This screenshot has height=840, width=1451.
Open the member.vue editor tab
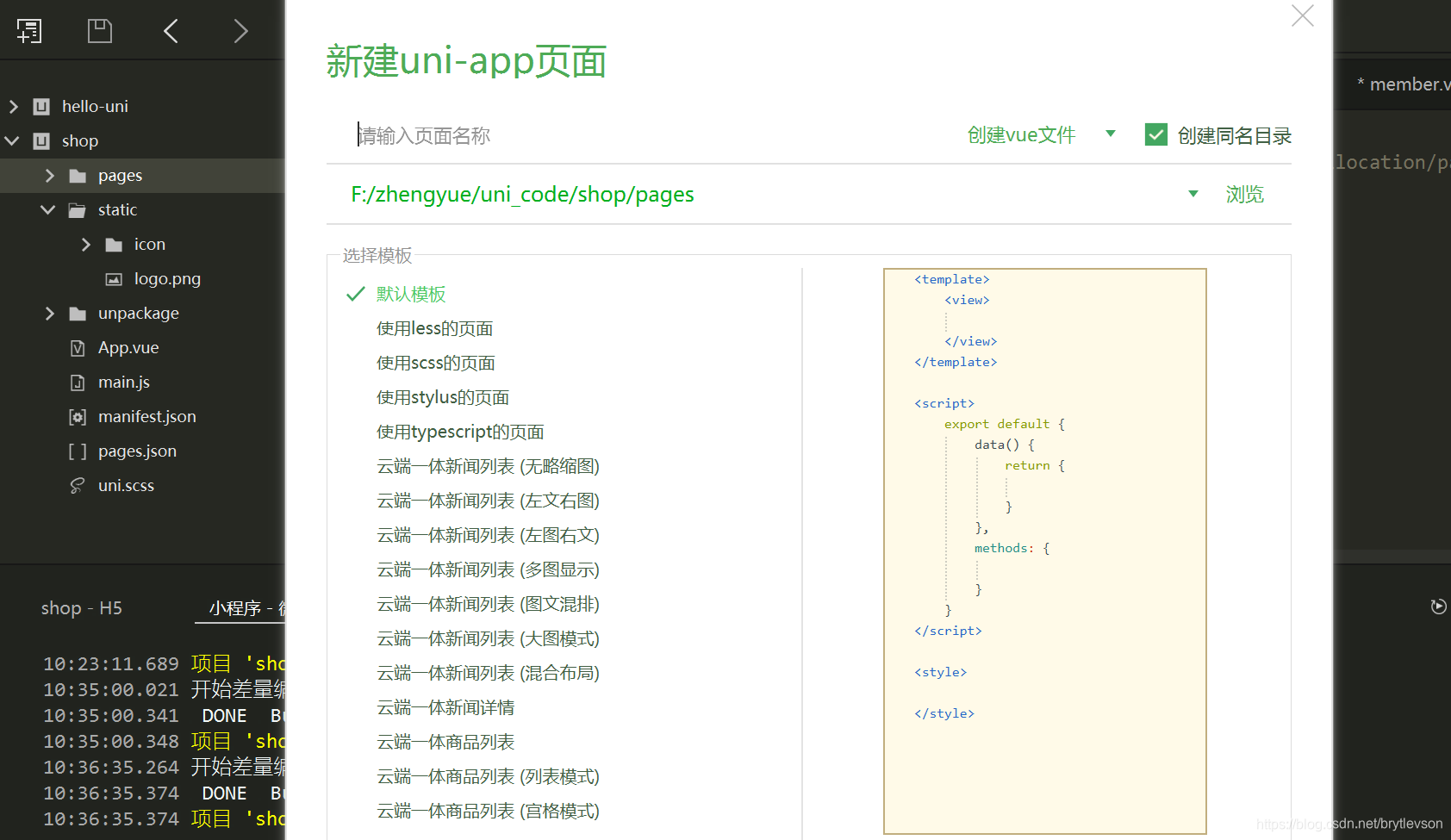pos(1403,84)
